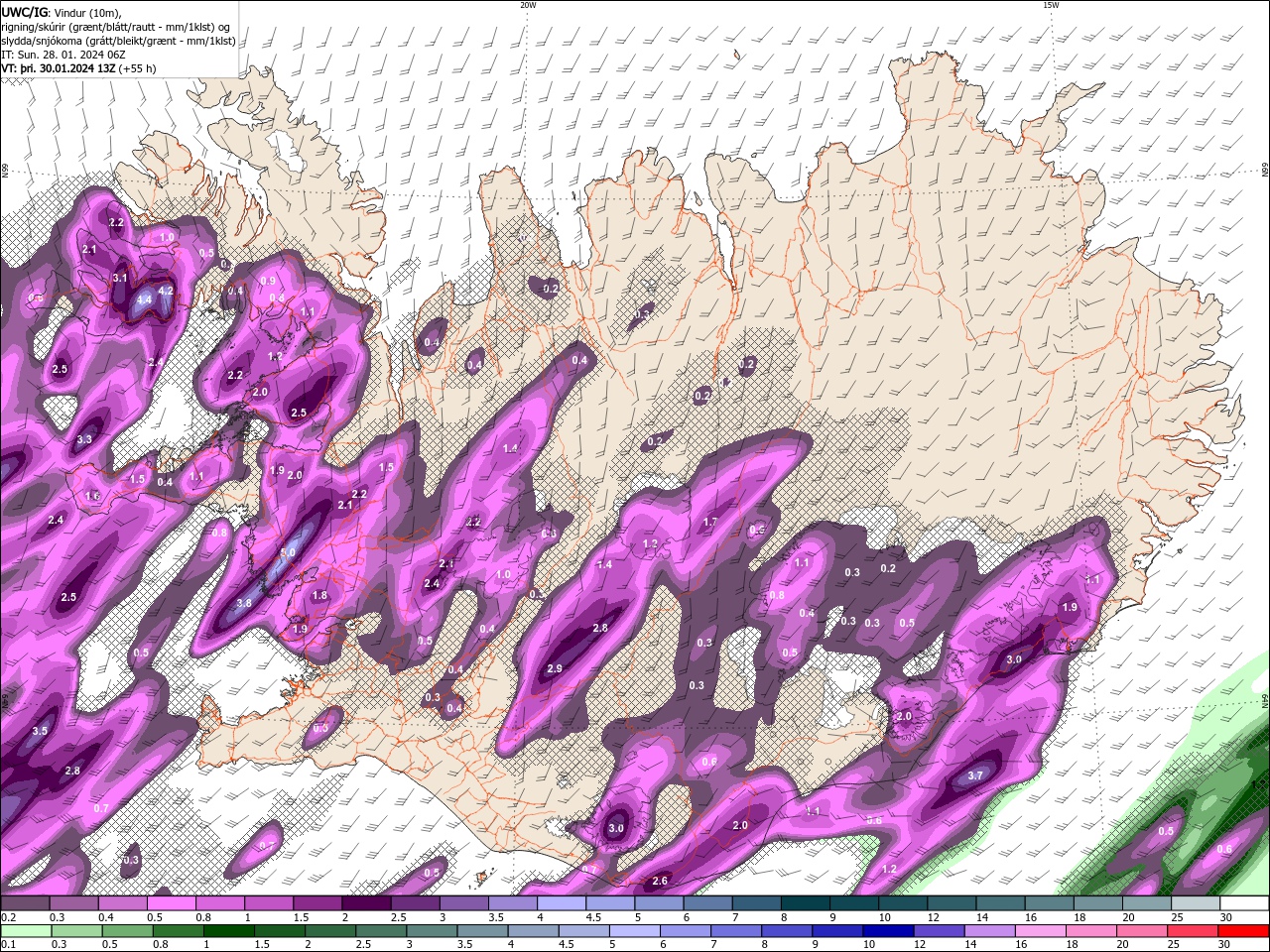Click the 'slydda/snjókoma' legend description line
Viewport: 1270px width, 952px height.
118,41
